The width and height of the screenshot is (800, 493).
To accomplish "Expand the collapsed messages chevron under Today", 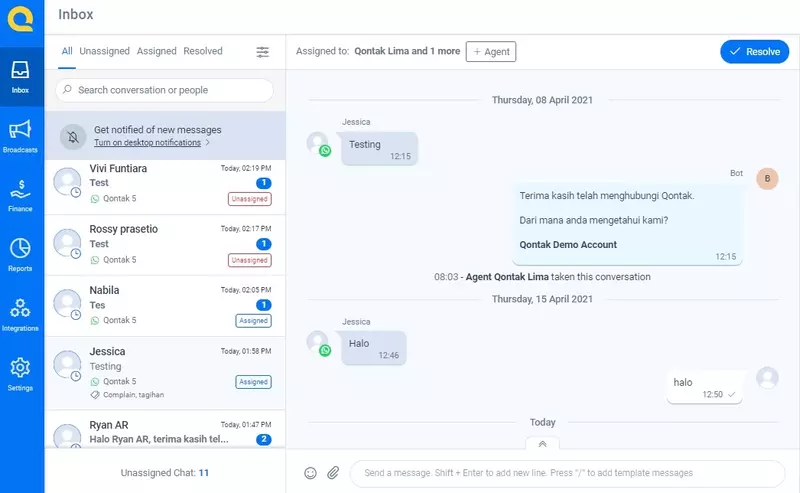I will (542, 443).
